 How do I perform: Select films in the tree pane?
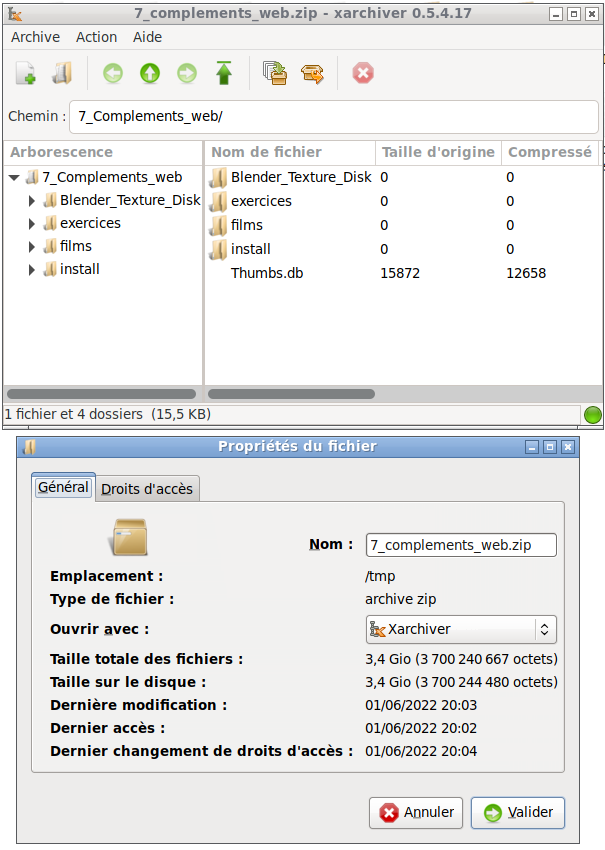pos(76,247)
